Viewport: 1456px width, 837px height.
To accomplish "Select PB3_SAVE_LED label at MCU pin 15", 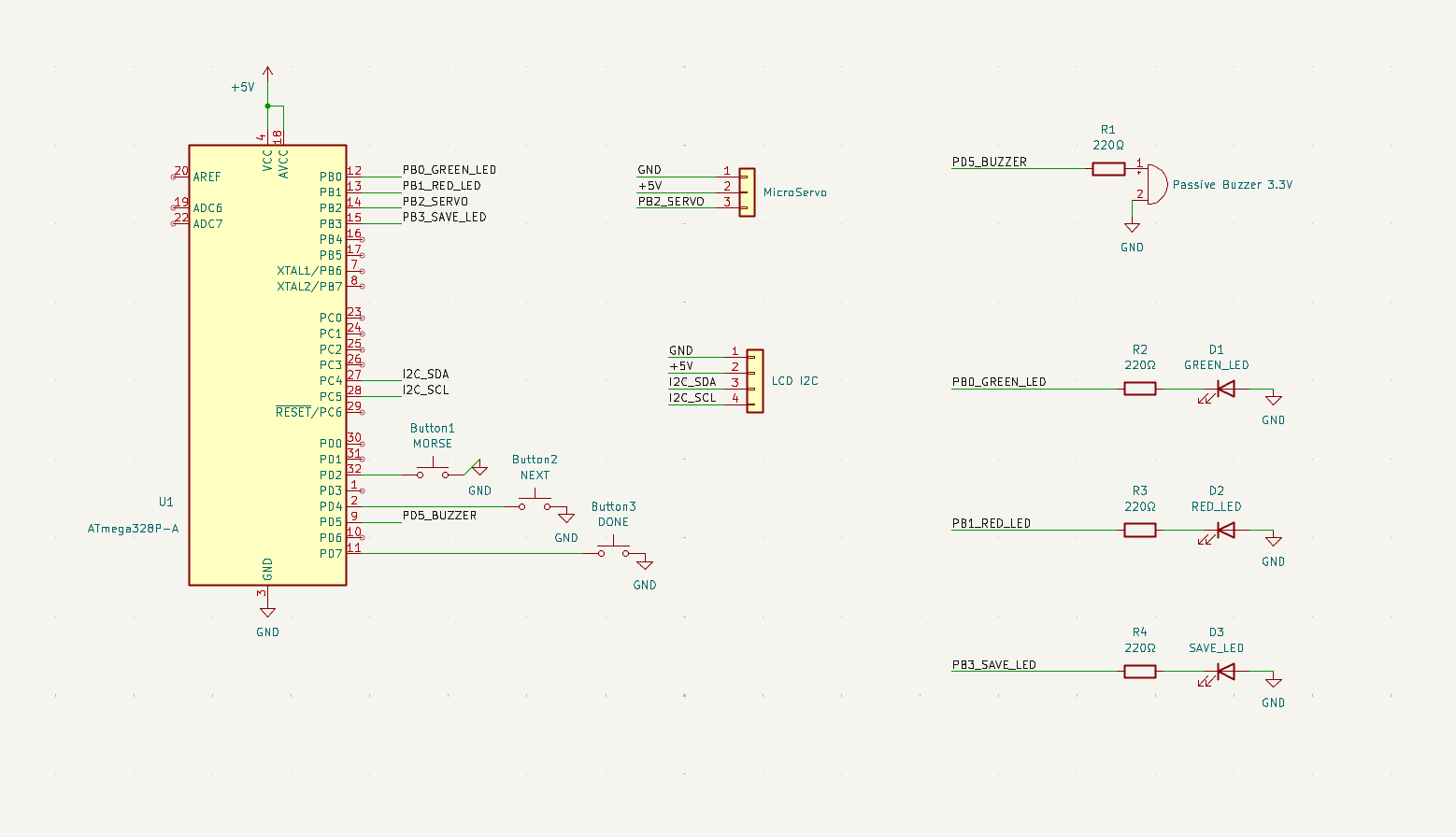I will pyautogui.click(x=444, y=217).
